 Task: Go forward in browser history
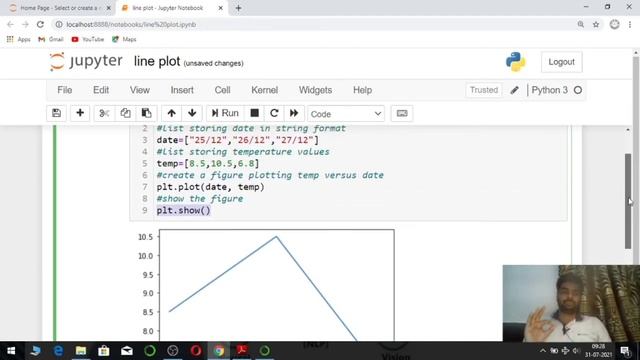click(25, 24)
